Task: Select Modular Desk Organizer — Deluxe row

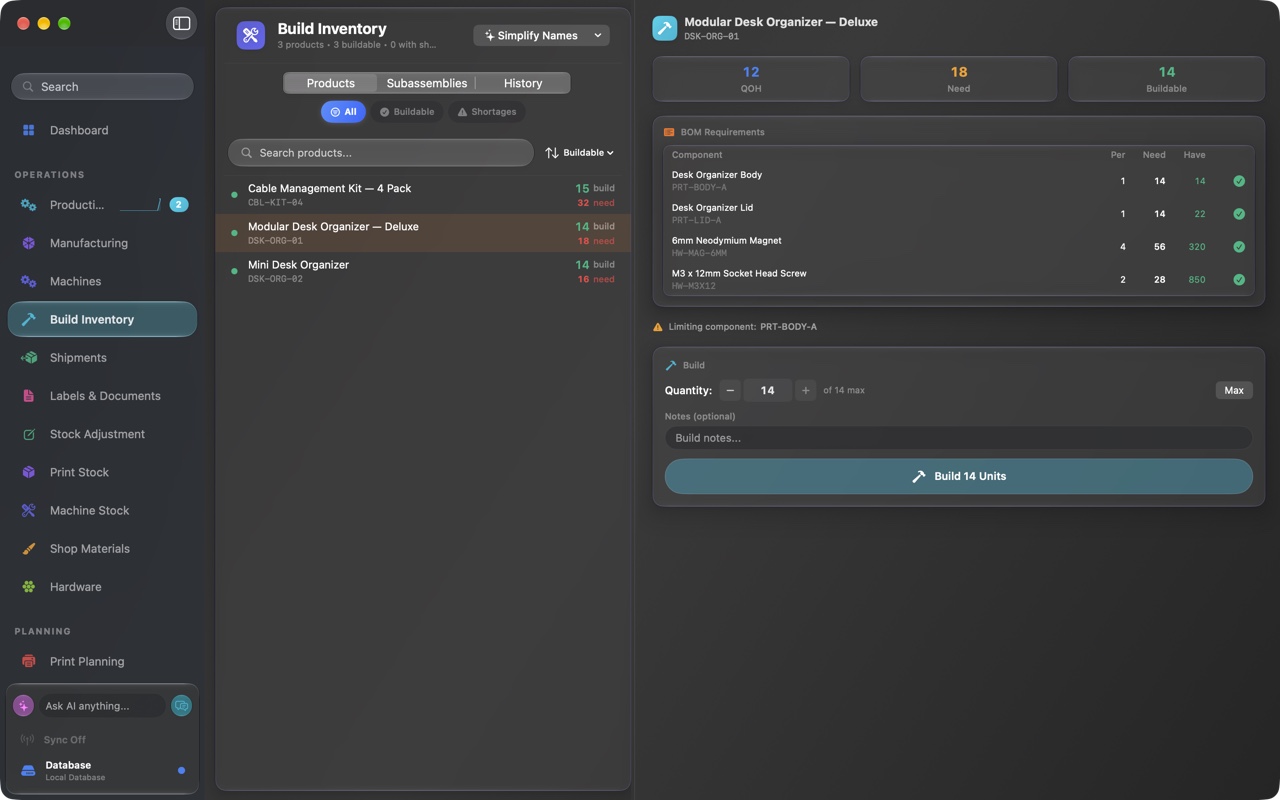Action: click(424, 233)
